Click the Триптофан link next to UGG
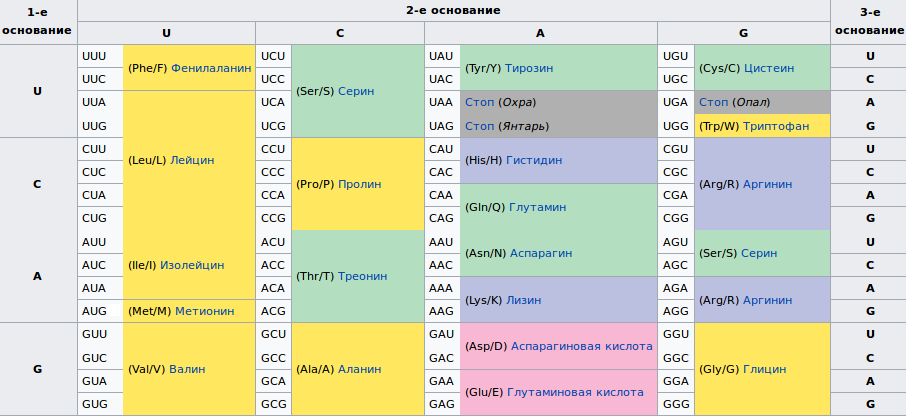Viewport: 906px width, 416px height. (776, 126)
